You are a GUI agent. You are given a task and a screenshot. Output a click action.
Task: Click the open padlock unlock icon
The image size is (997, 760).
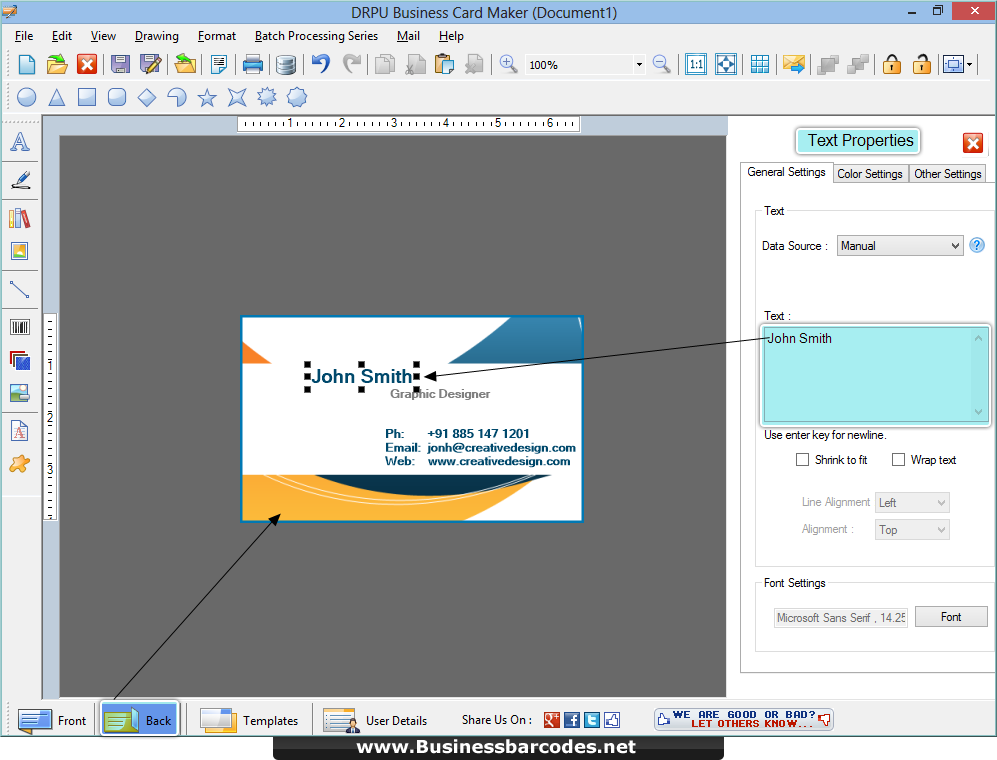pos(921,64)
